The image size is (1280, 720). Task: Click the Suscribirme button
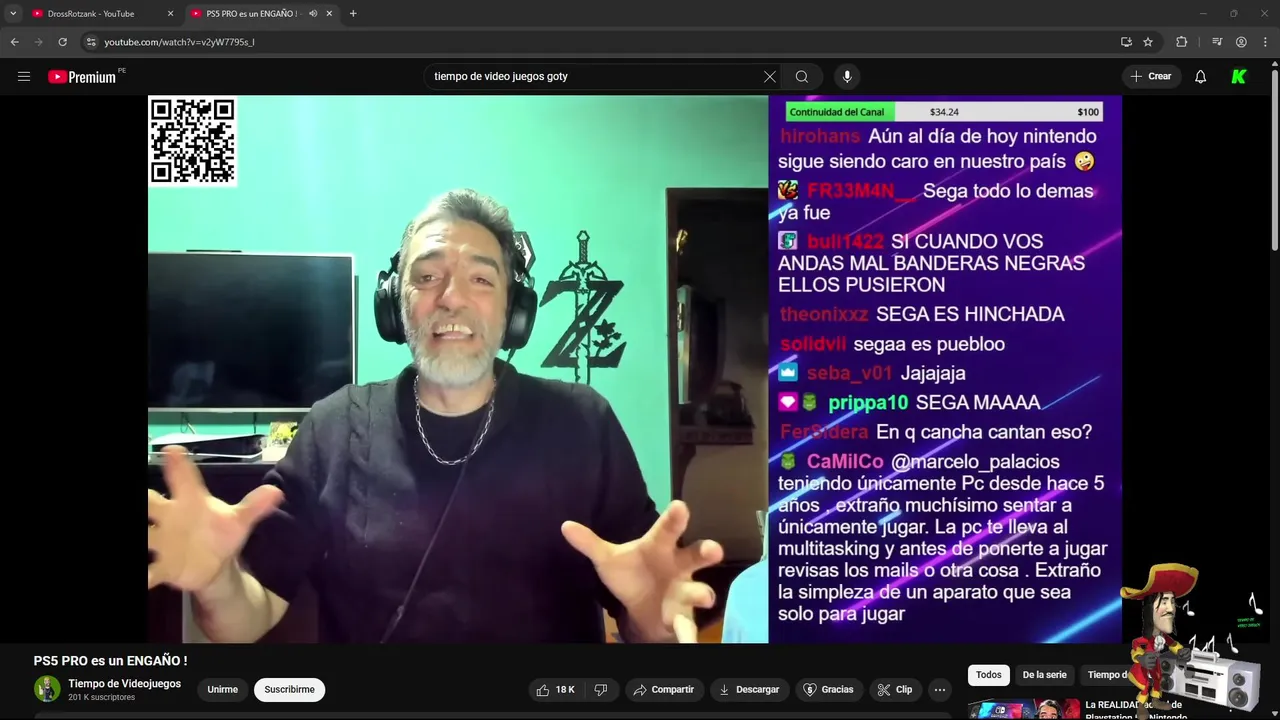(x=289, y=689)
